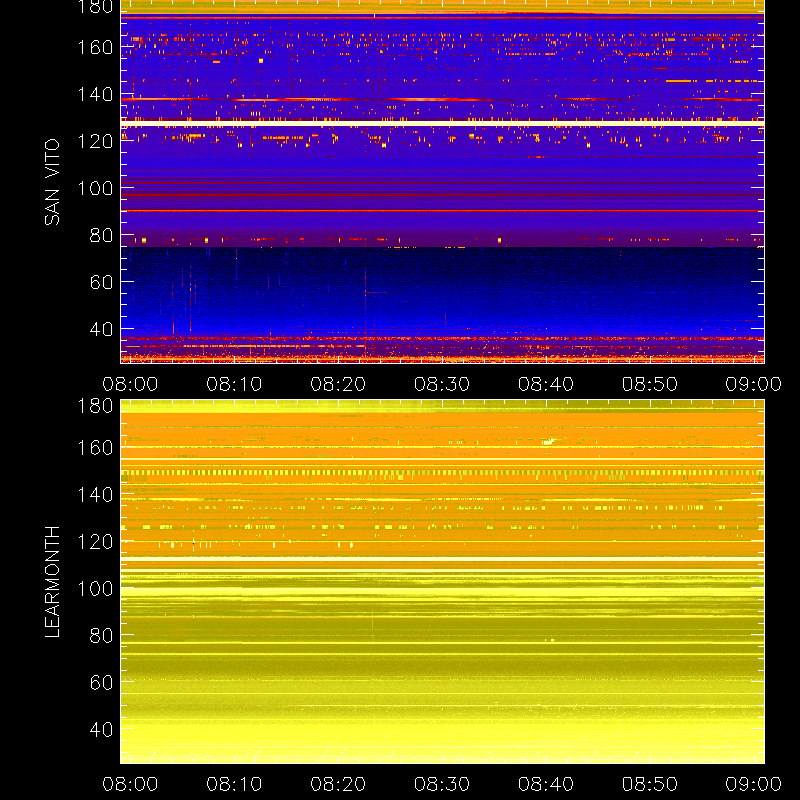Select the 180 tick label on the Learmonth plot
Screen dimensions: 800x800
point(95,406)
